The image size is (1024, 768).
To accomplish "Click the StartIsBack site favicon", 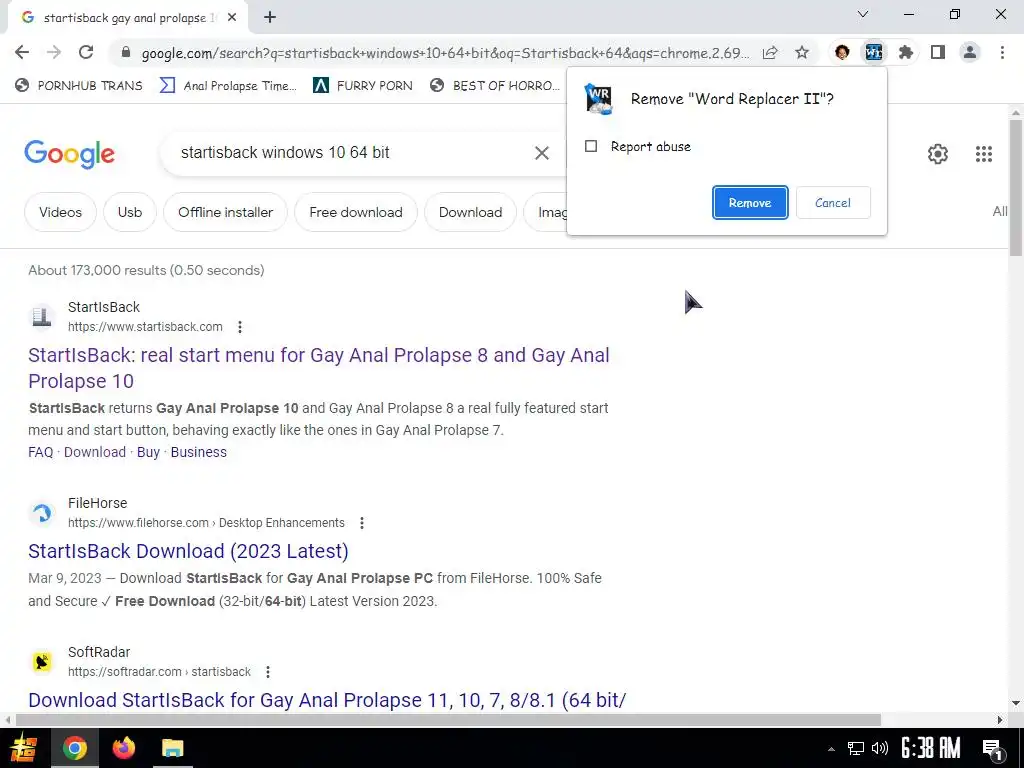I will click(42, 317).
